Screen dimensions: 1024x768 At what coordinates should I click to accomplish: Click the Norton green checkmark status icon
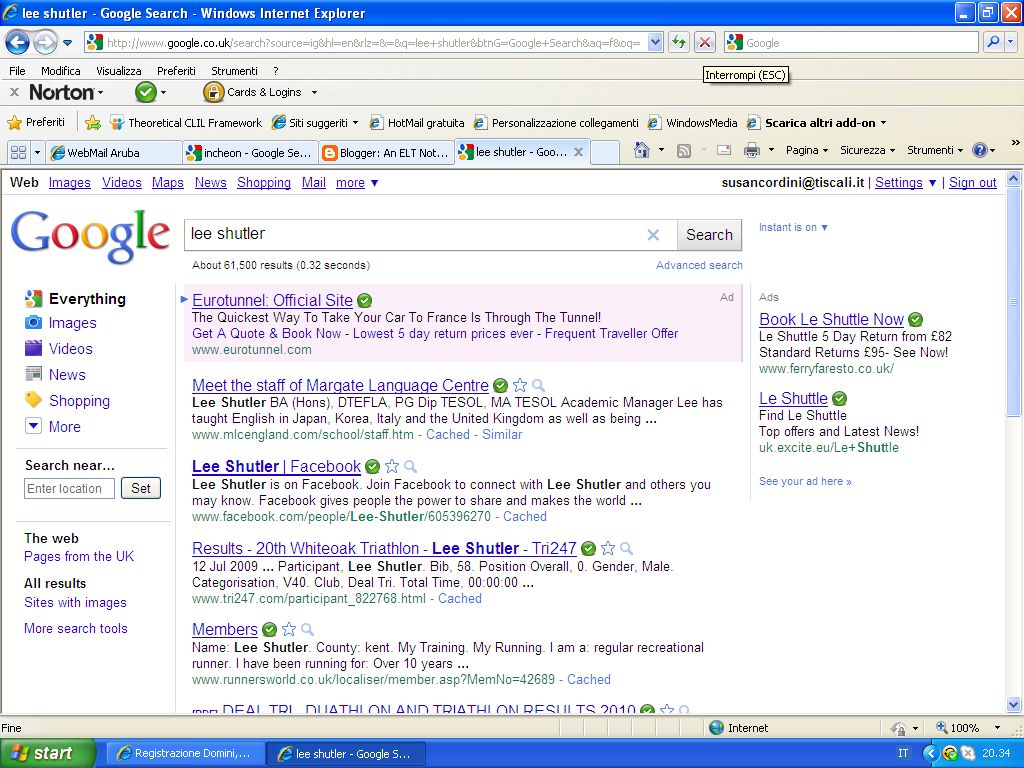tap(146, 92)
